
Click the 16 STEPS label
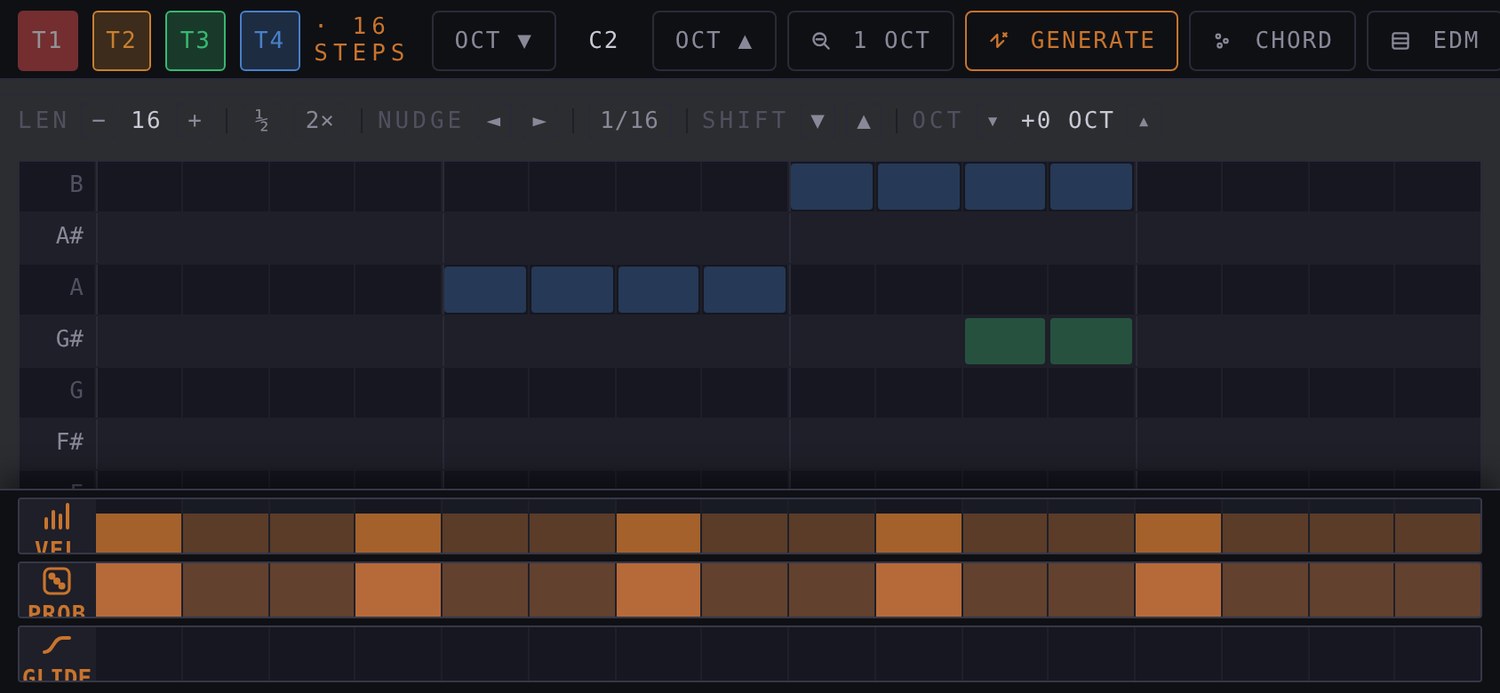tap(360, 40)
